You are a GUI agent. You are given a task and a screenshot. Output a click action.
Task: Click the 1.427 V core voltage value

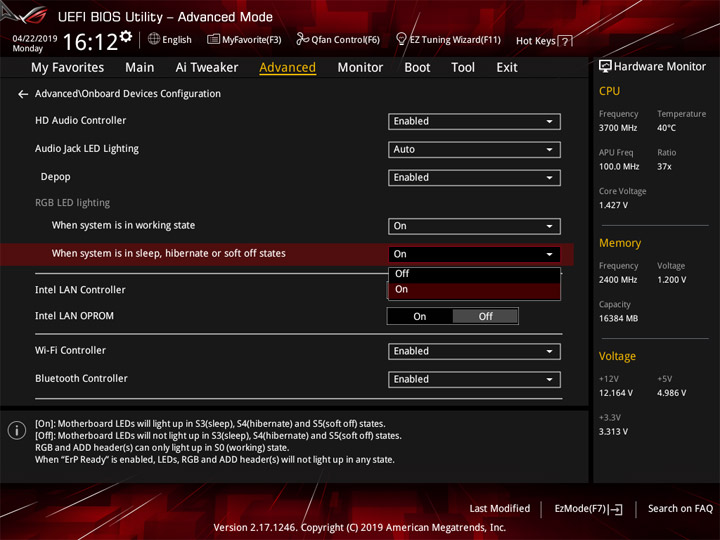[613, 205]
